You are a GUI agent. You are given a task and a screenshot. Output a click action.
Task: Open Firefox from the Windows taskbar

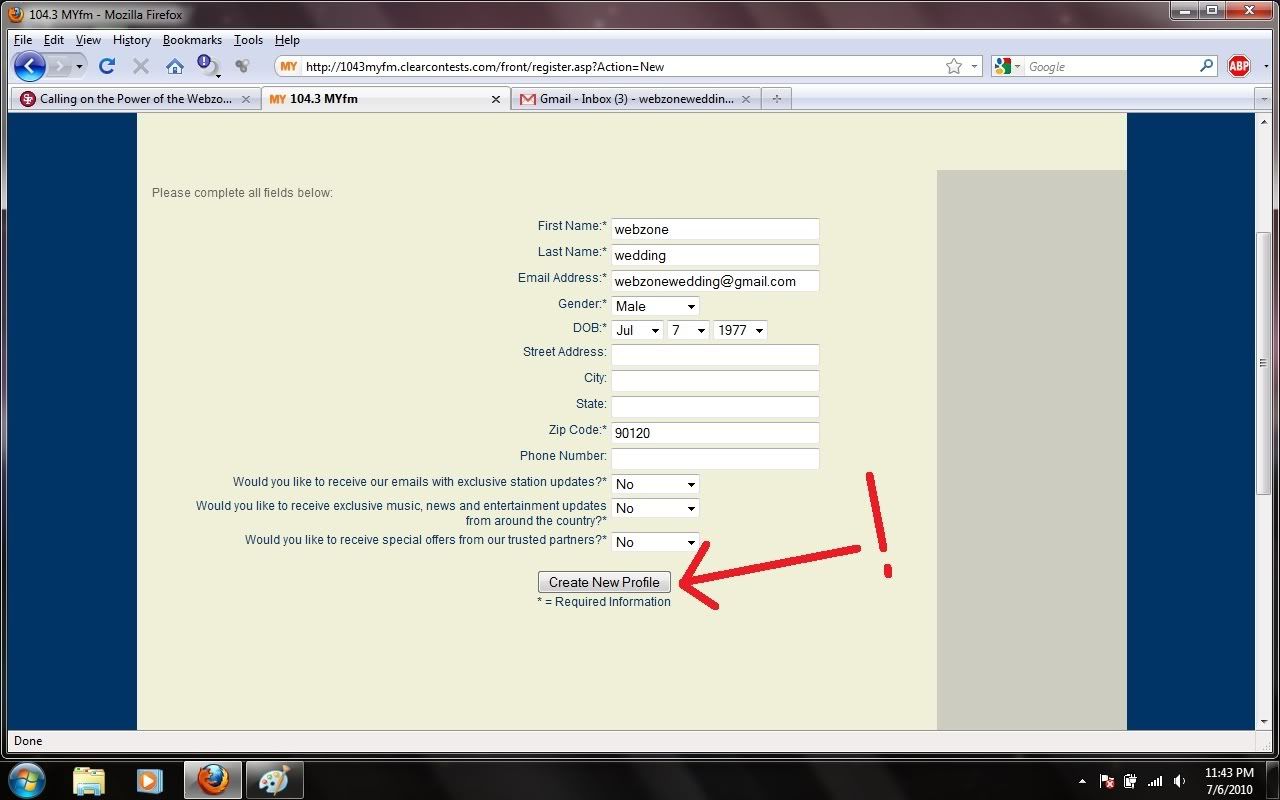coord(212,779)
